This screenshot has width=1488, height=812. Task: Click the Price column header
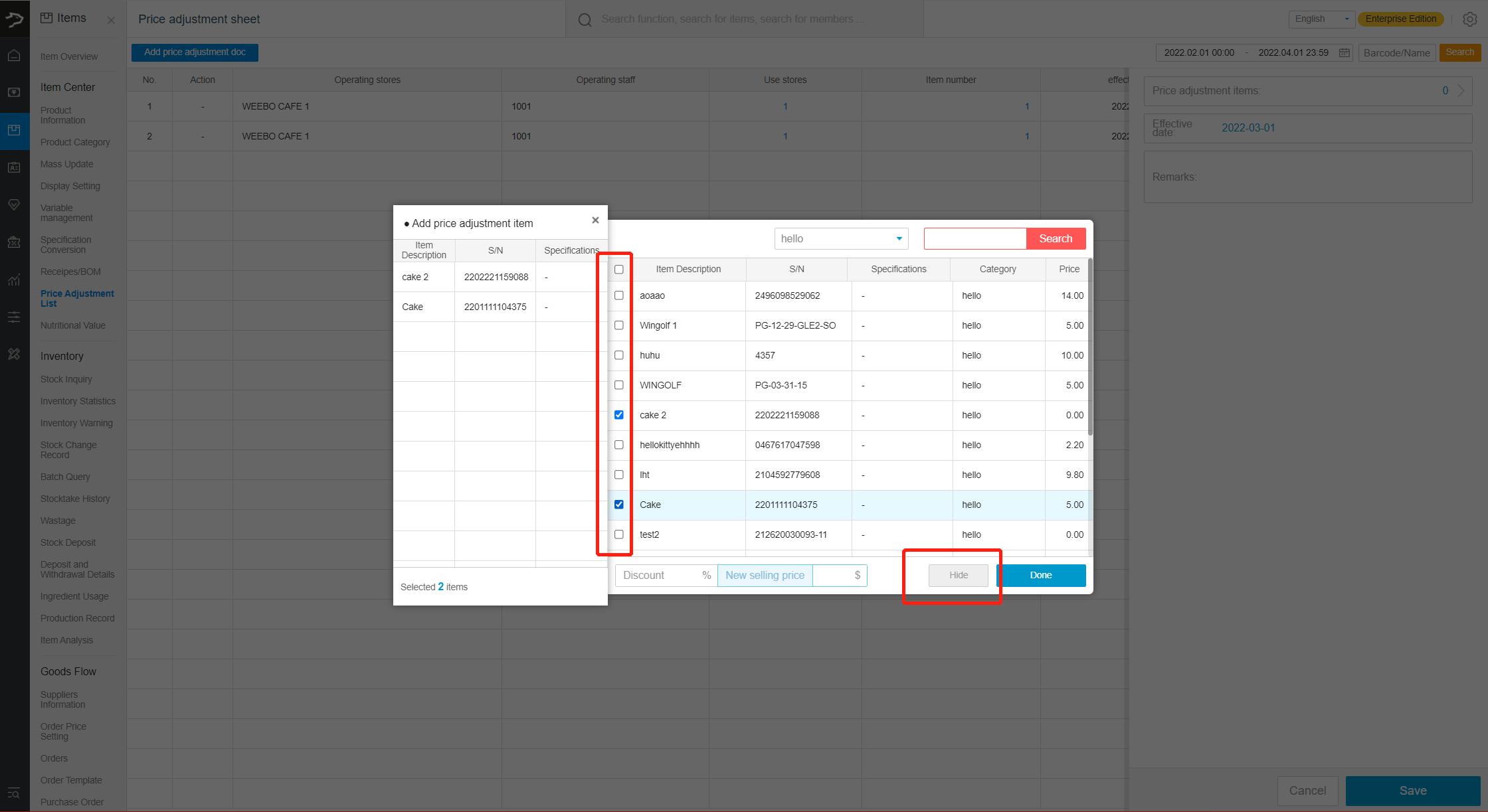pos(1069,269)
